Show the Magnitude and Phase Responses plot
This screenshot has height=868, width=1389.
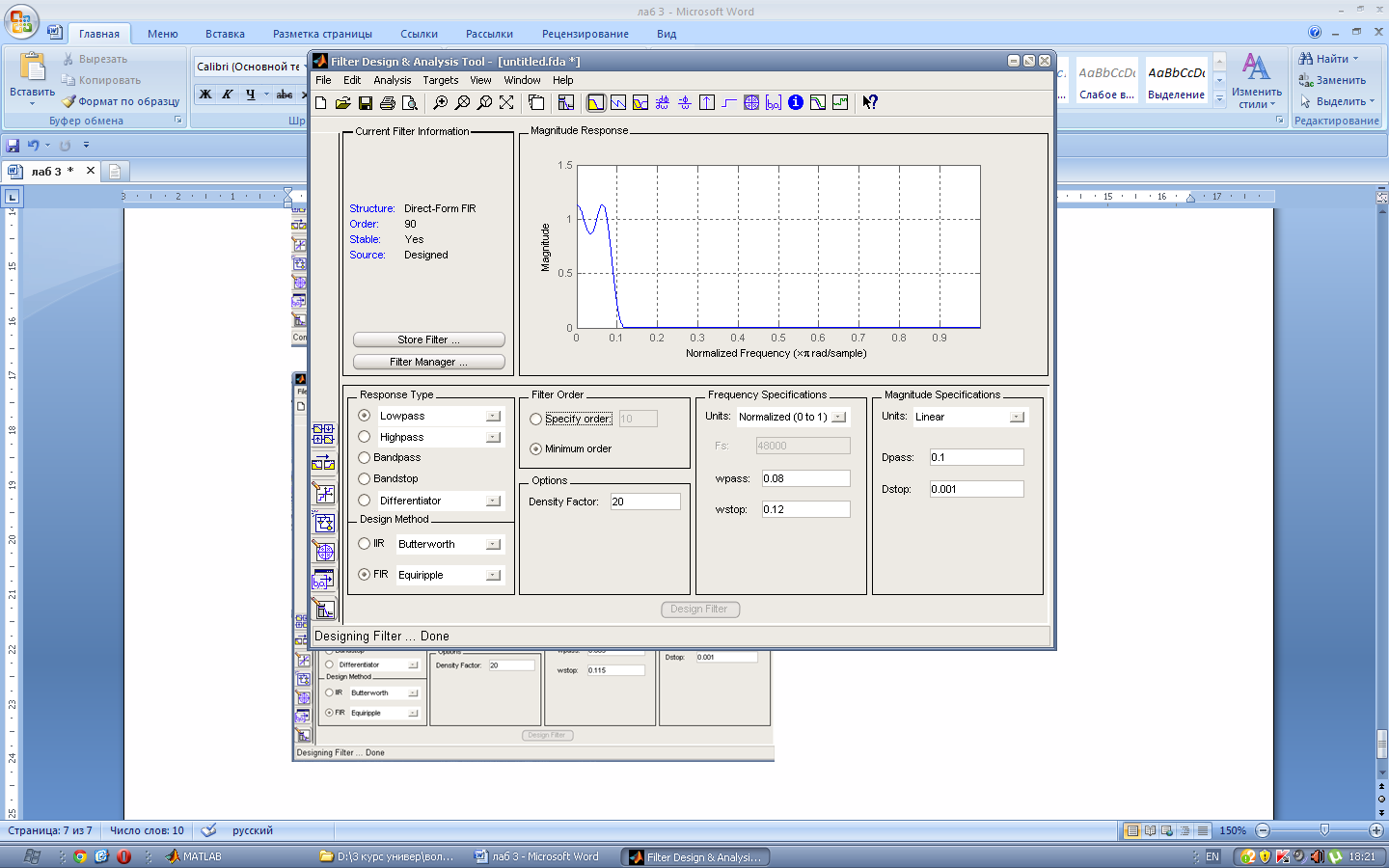click(x=640, y=102)
